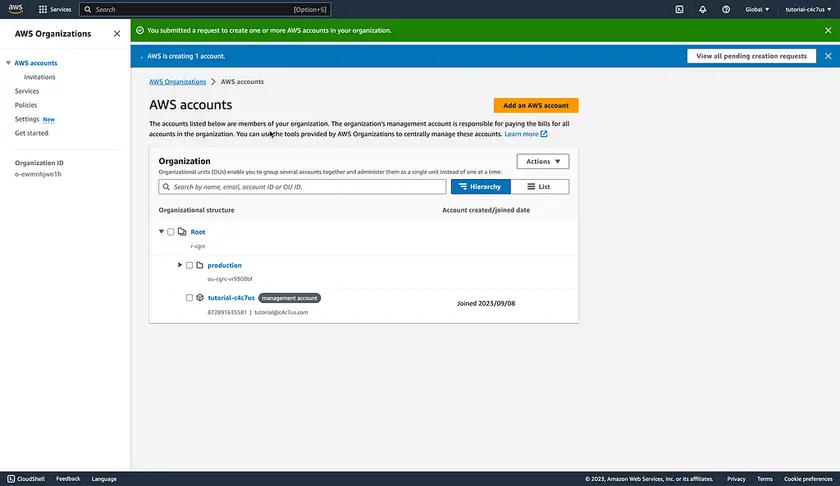Viewport: 840px width, 486px height.
Task: Click the tutorial-c4c7us account cube icon
Action: 200,297
